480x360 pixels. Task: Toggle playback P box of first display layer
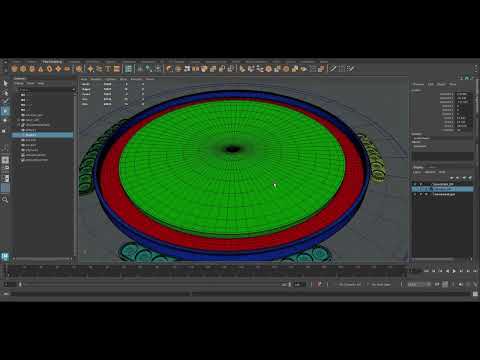pyautogui.click(x=421, y=184)
